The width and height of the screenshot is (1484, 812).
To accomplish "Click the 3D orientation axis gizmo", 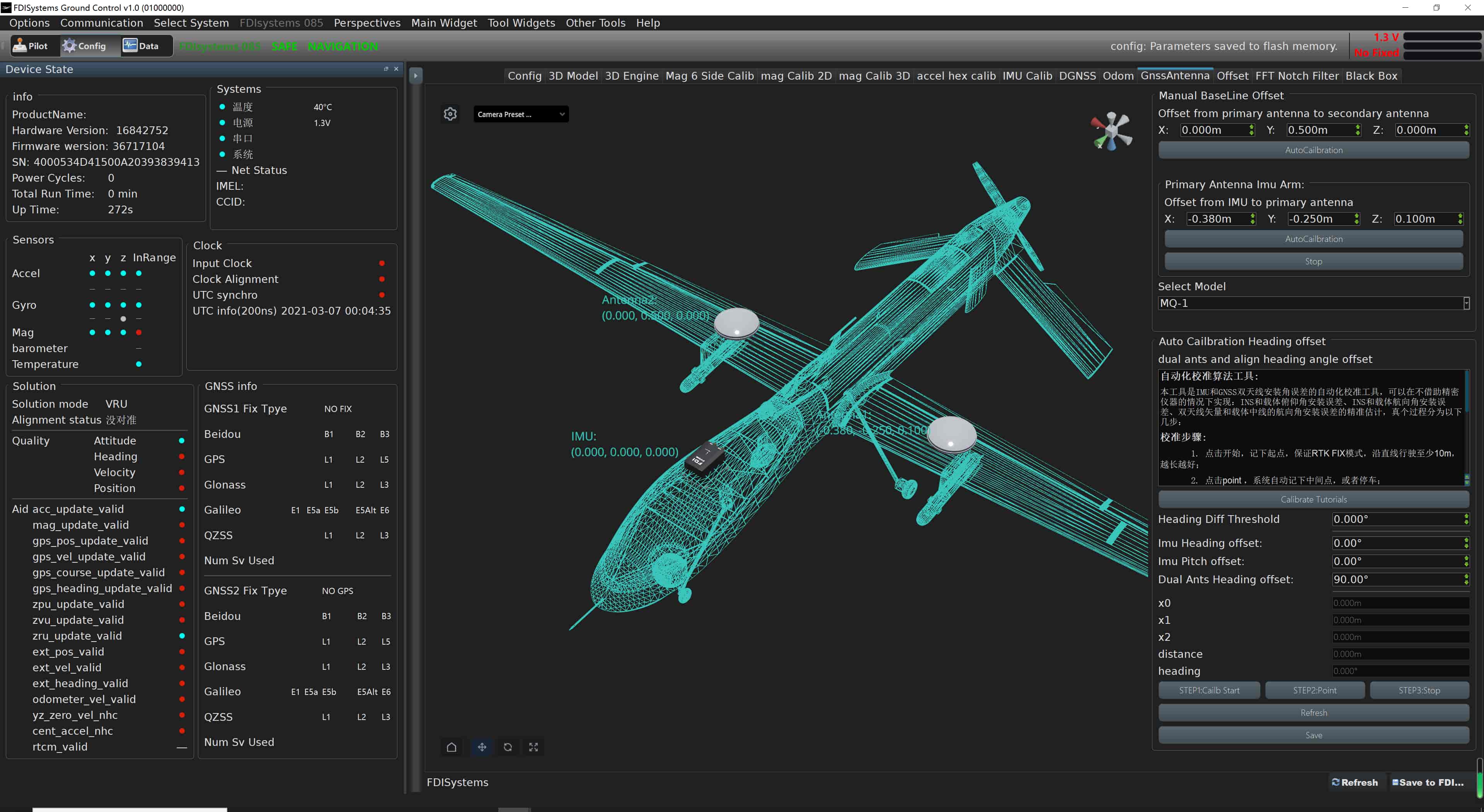I will click(x=1111, y=131).
